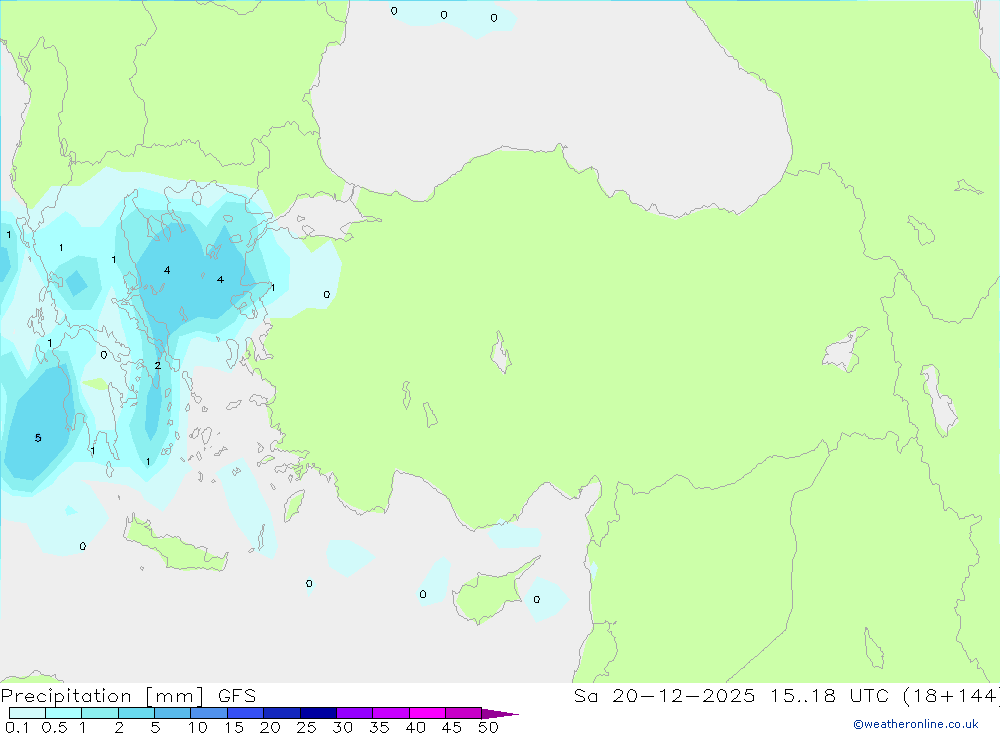
Task: Click the '(18+144)' forecast offset text
Action: coord(952,695)
